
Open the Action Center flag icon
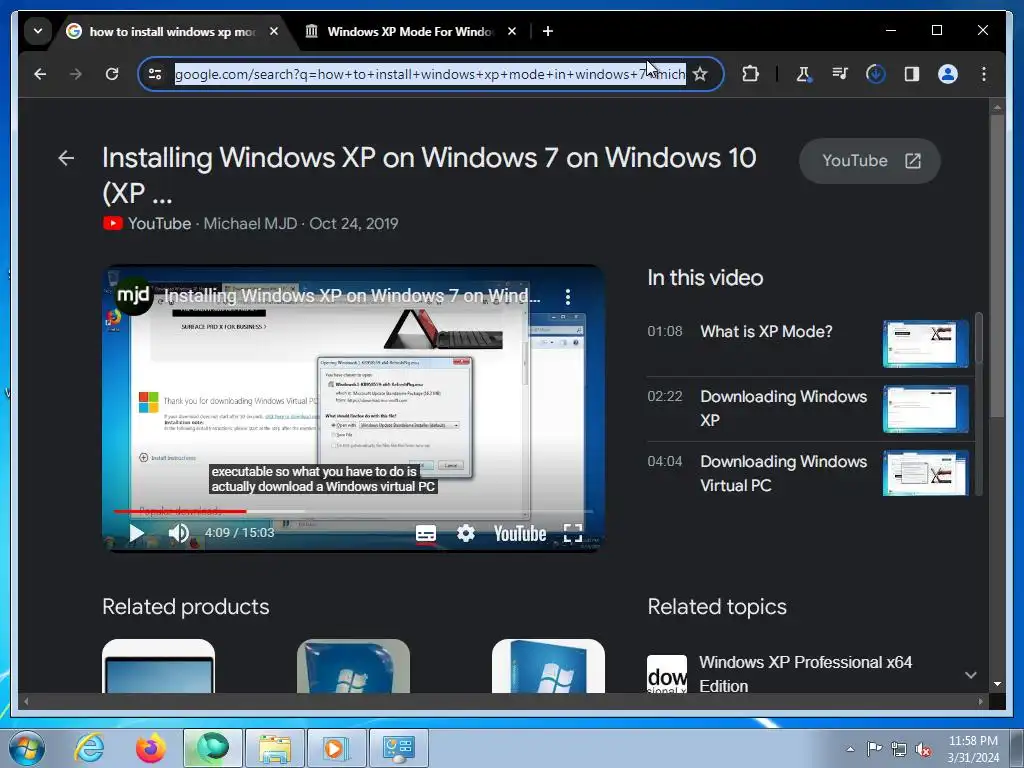(874, 748)
